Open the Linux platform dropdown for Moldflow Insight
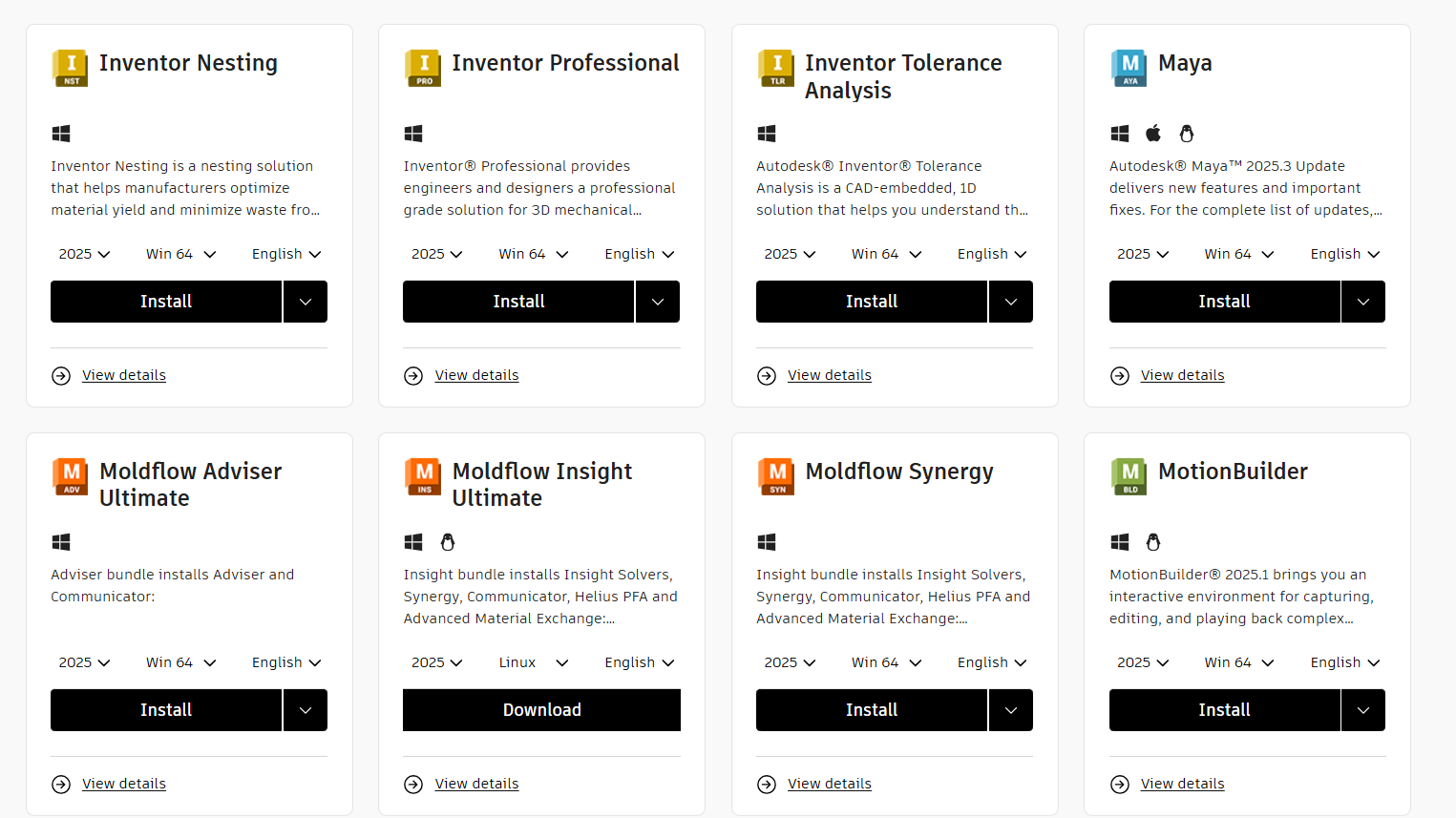The image size is (1456, 818). coord(534,662)
